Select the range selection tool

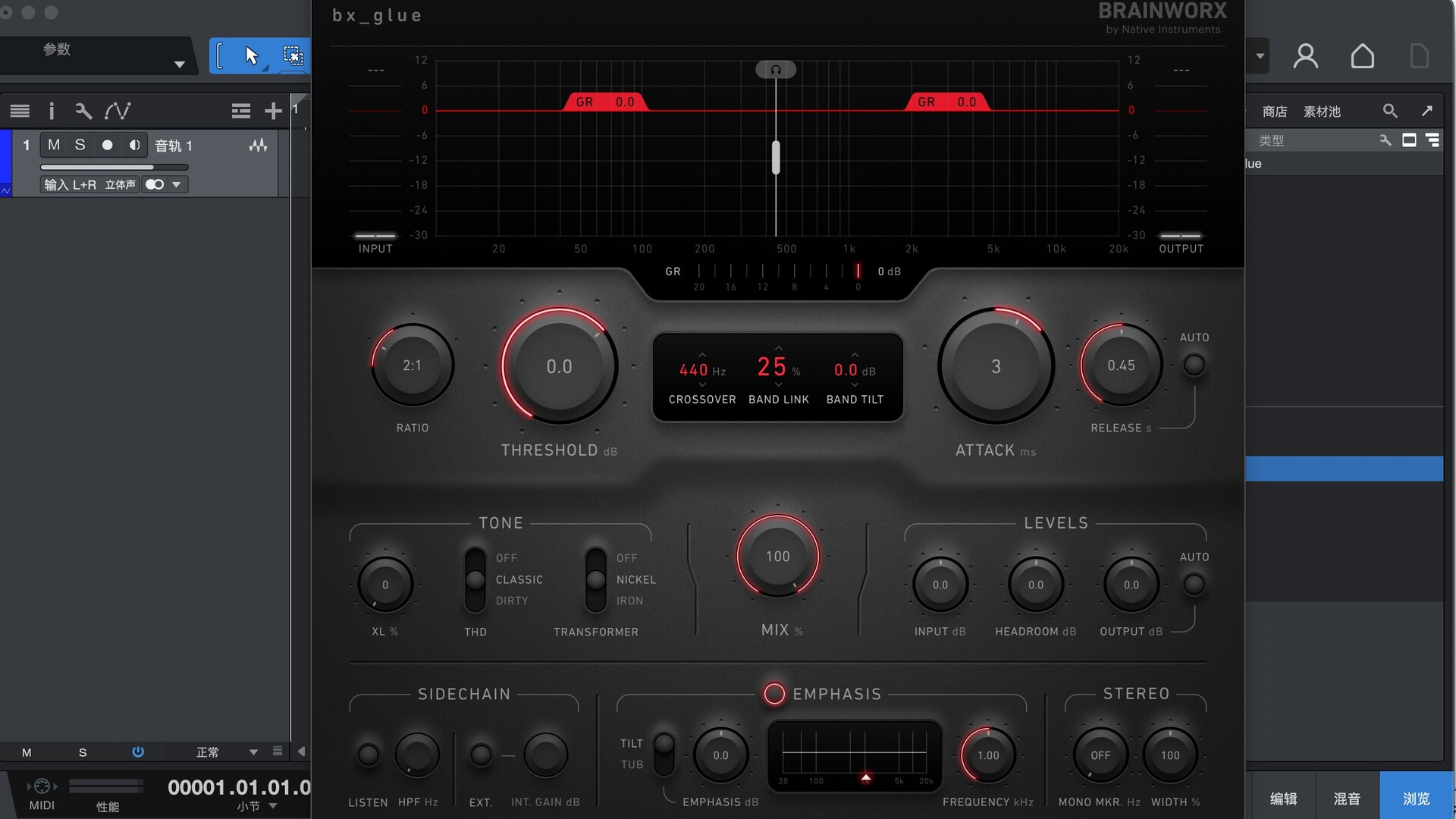click(x=293, y=55)
